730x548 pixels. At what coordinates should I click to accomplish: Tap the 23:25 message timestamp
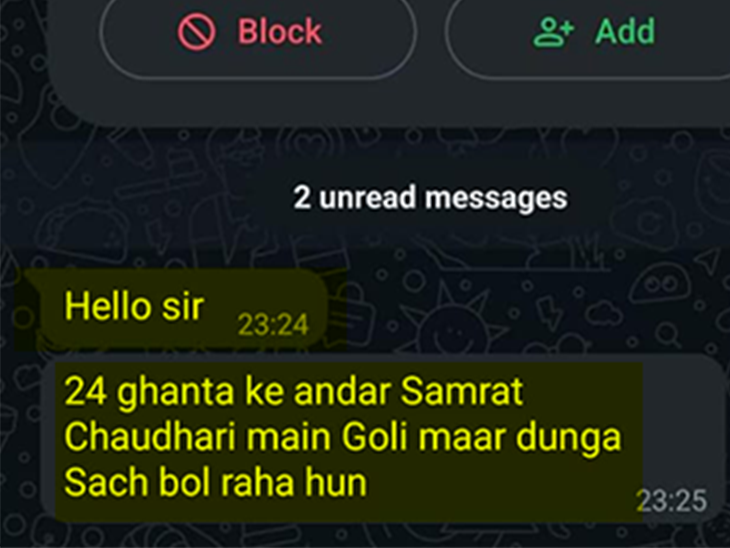pyautogui.click(x=672, y=501)
